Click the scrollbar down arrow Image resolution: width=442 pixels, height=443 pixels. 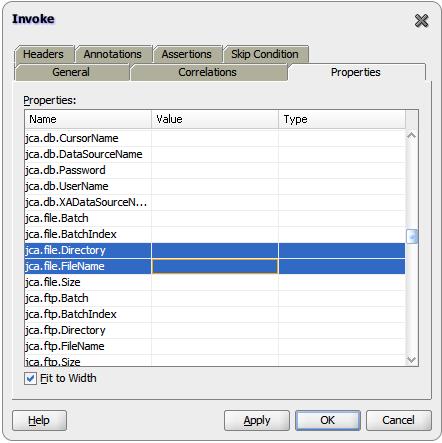click(x=412, y=360)
